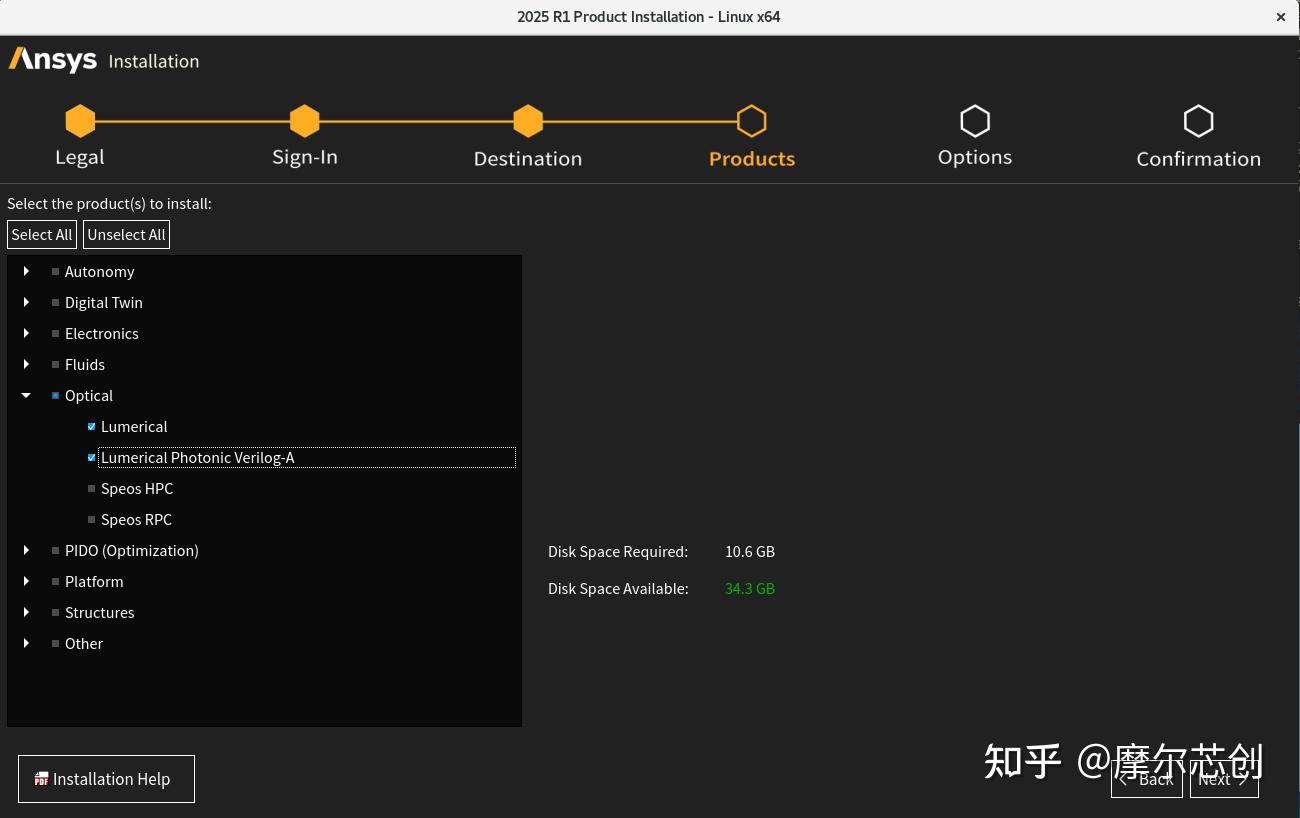Uncheck the Lumerical checkbox
Viewport: 1300px width, 818px height.
[x=91, y=426]
